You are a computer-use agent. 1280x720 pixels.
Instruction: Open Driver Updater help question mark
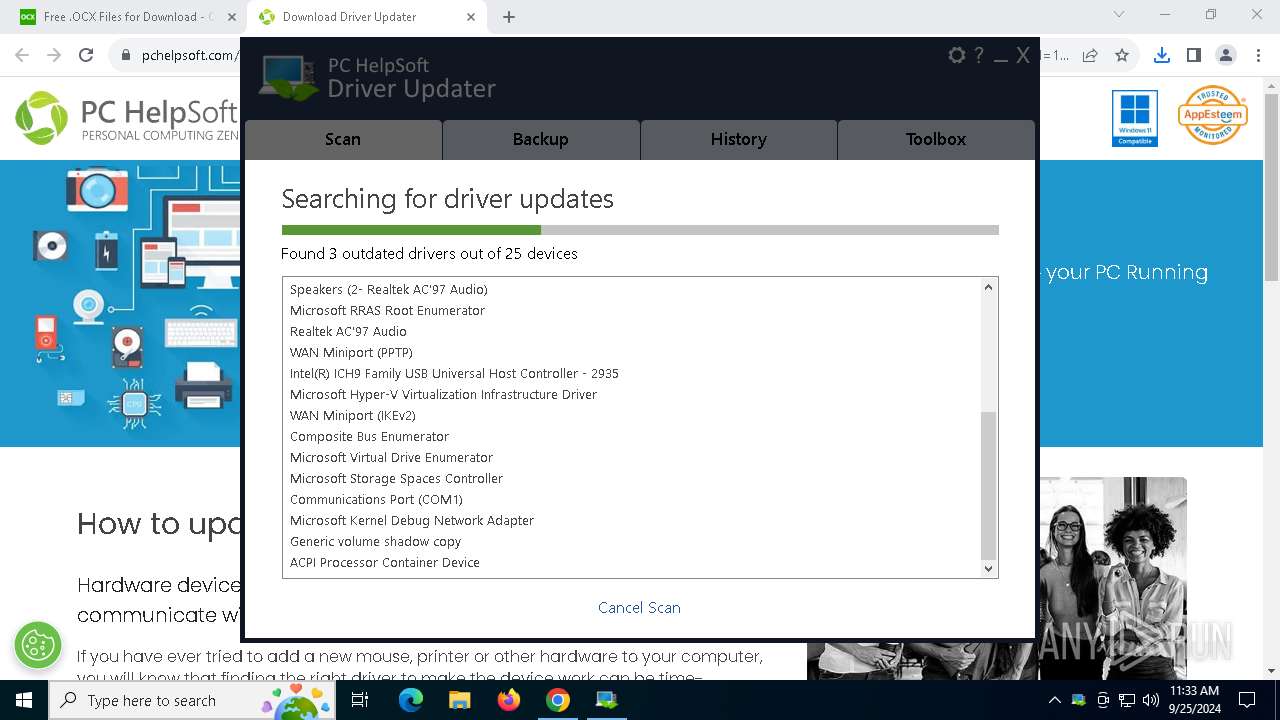pos(979,56)
